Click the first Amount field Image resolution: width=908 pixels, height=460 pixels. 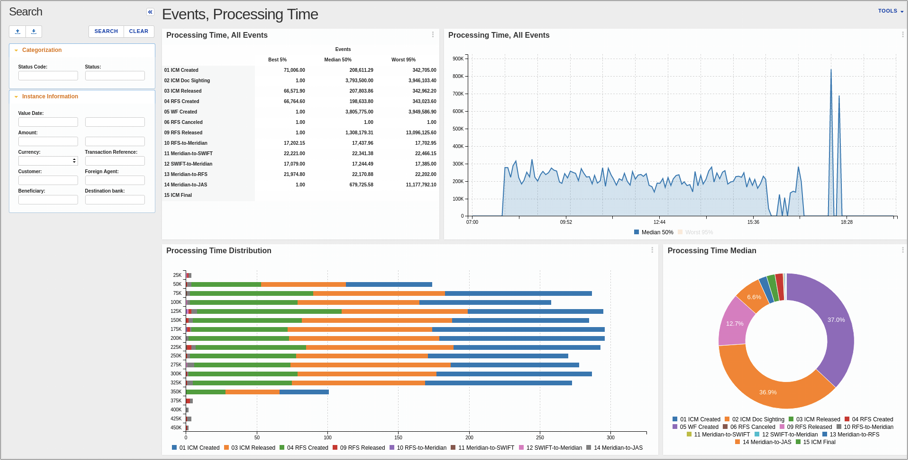tap(47, 141)
